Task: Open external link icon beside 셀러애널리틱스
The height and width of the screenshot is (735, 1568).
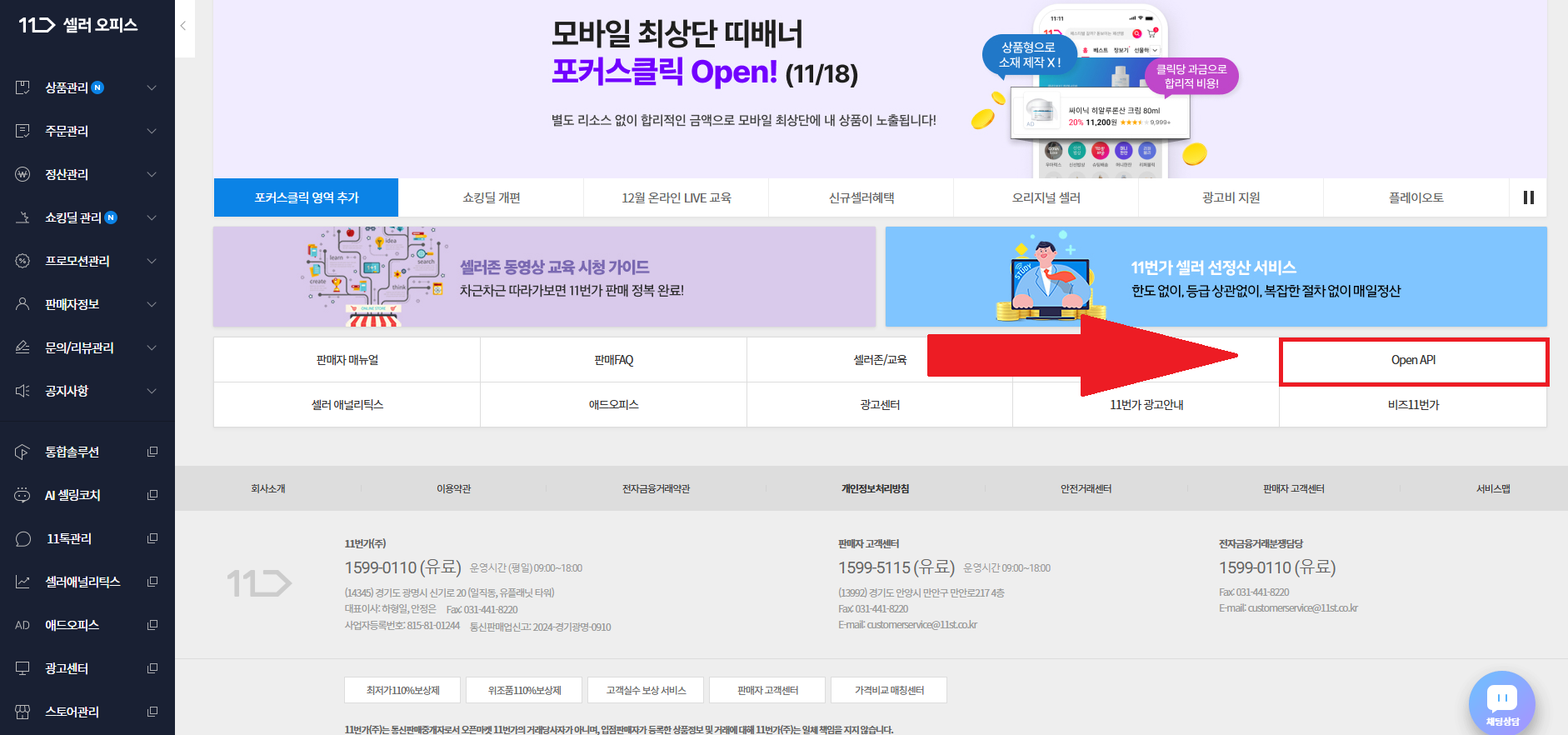Action: [152, 582]
